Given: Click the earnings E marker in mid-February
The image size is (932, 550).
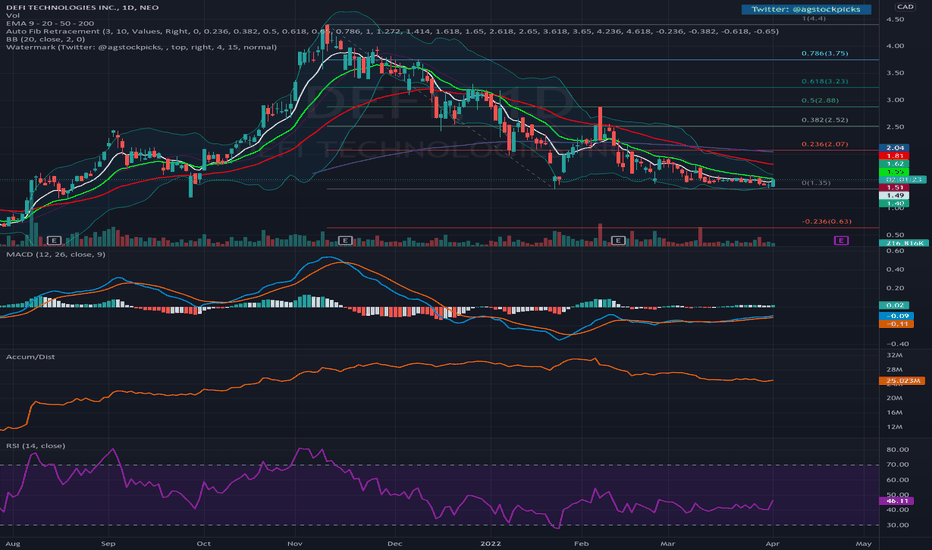Looking at the screenshot, I should point(618,240).
